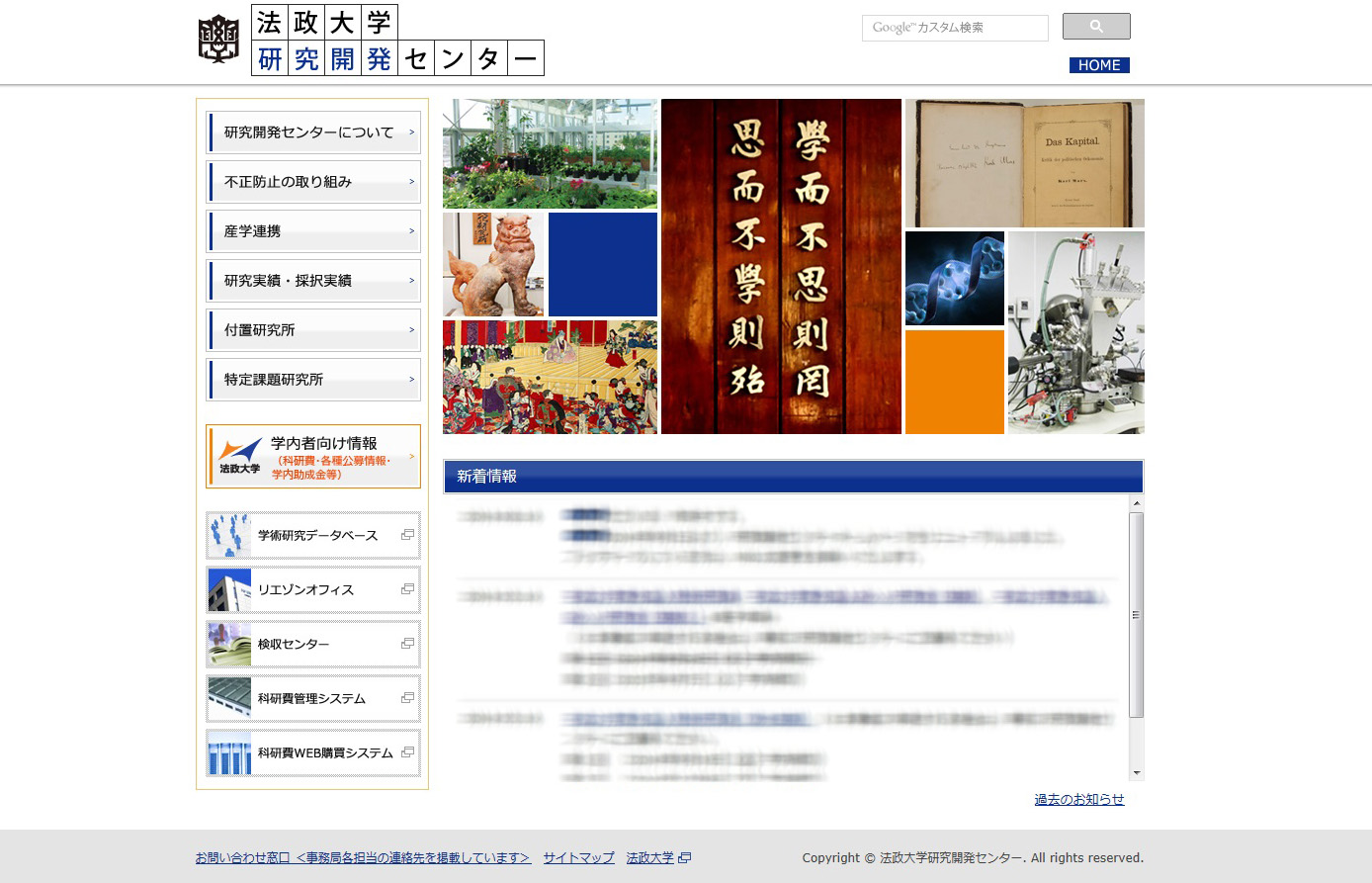The width and height of the screenshot is (1372, 883).
Task: Go to the HOME page
Action: tap(1099, 65)
